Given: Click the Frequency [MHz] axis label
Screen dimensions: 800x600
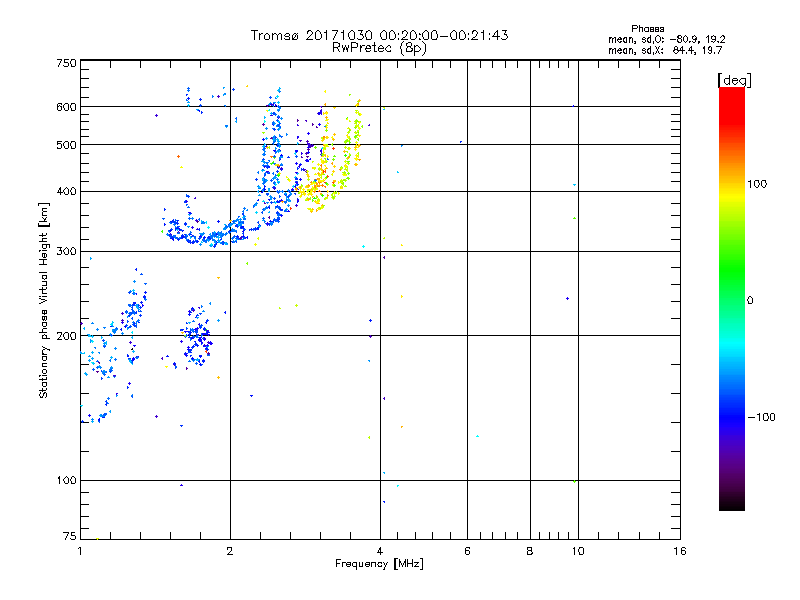Looking at the screenshot, I should coord(379,564).
